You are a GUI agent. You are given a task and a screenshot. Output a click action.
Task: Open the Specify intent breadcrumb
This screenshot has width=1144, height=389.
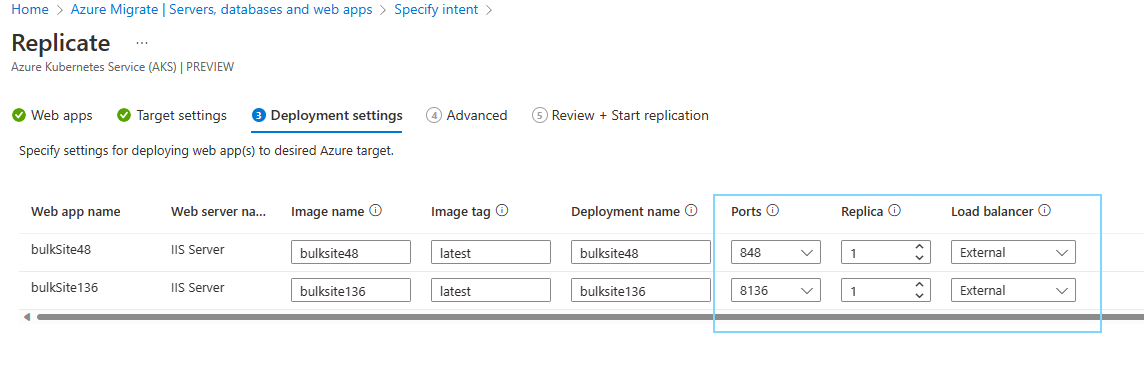[436, 10]
